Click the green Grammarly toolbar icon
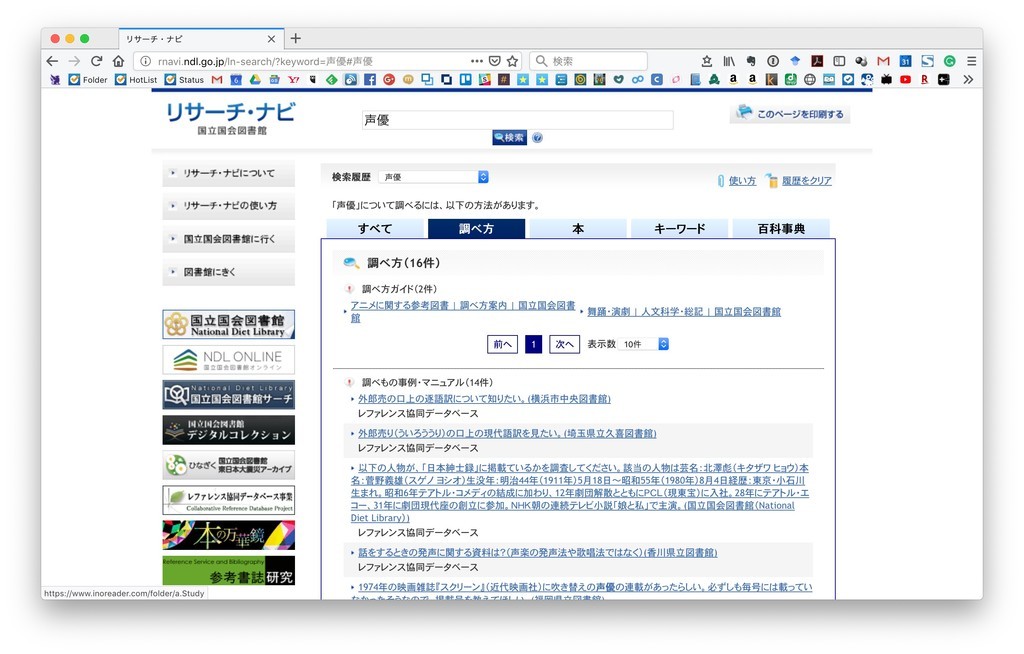 coord(950,61)
